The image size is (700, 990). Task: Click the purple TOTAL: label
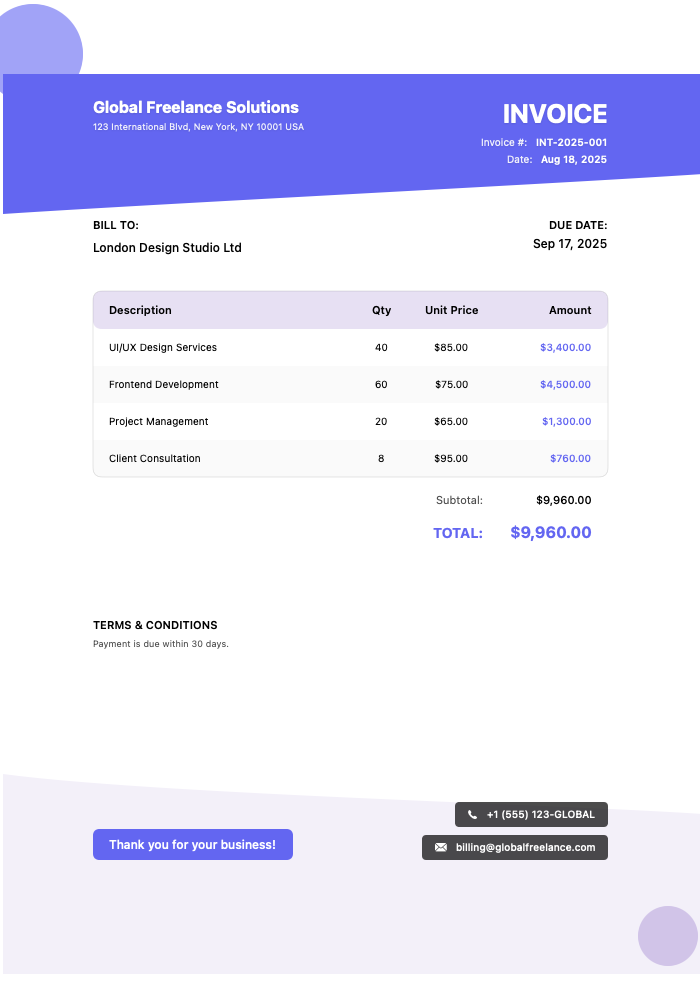458,534
